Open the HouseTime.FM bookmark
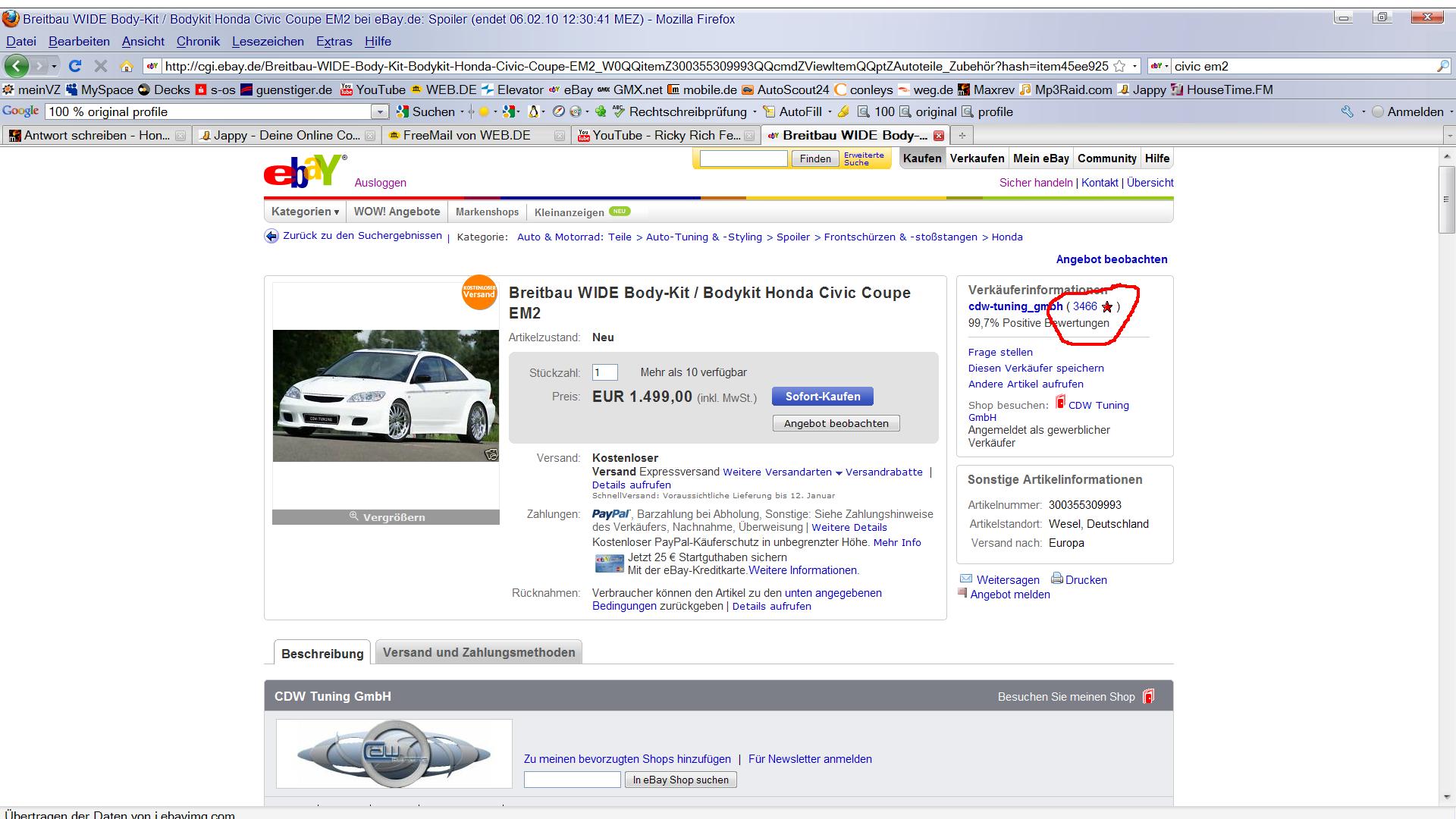The width and height of the screenshot is (1456, 819). click(1222, 89)
